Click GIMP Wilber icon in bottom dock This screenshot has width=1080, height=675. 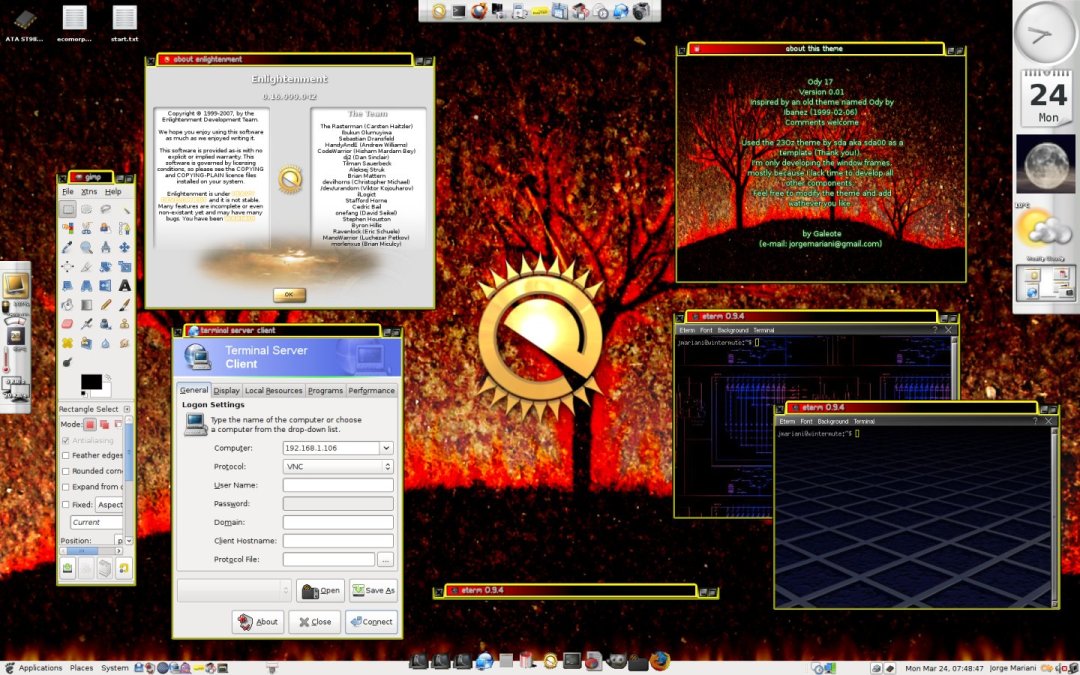click(x=616, y=662)
